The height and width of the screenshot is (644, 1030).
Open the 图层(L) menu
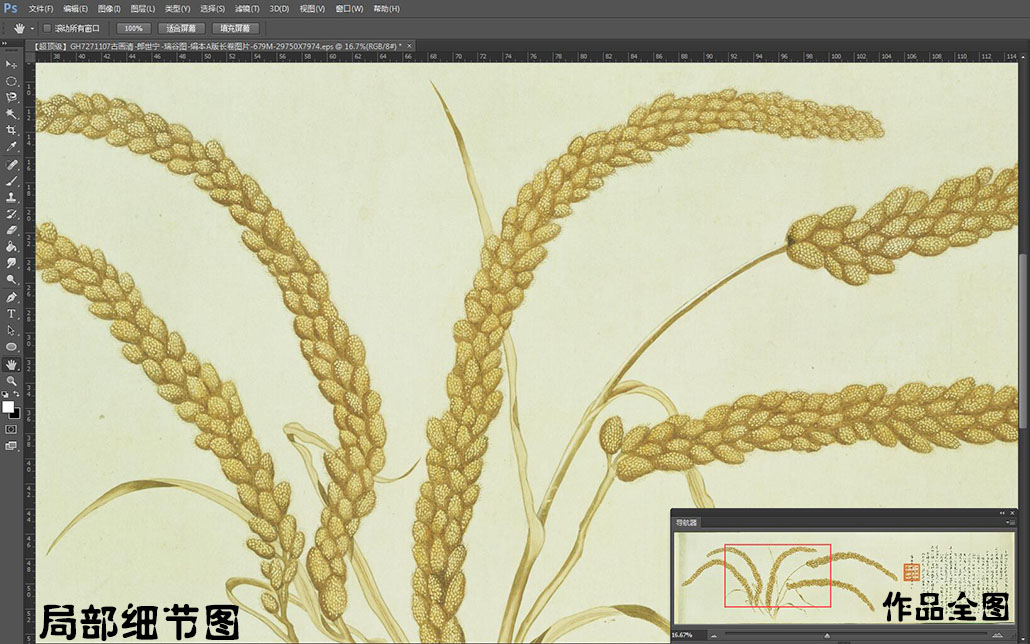pyautogui.click(x=143, y=9)
